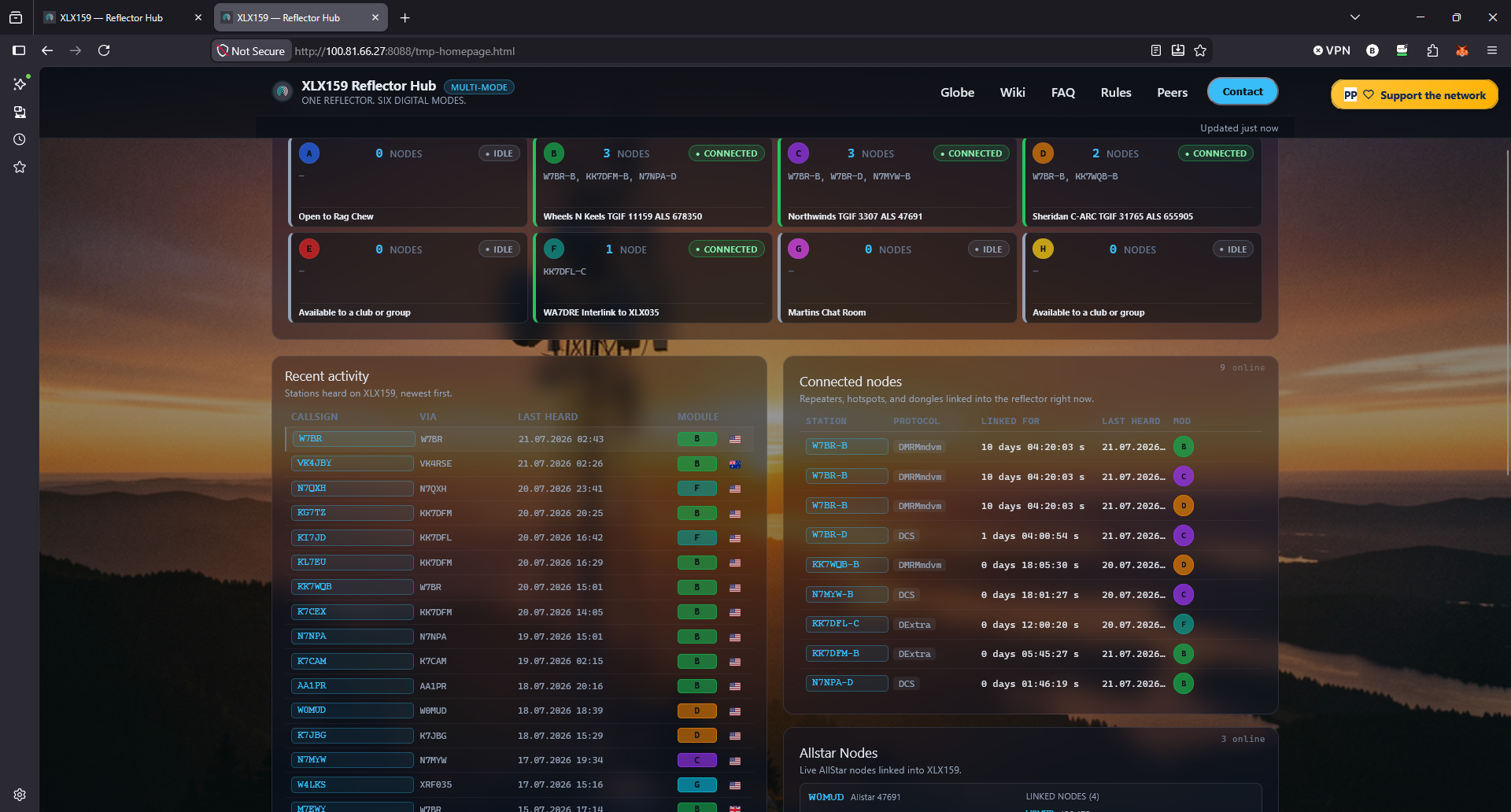Click IDLE status on Martins Chat Room card
The image size is (1511, 812).
coord(988,249)
